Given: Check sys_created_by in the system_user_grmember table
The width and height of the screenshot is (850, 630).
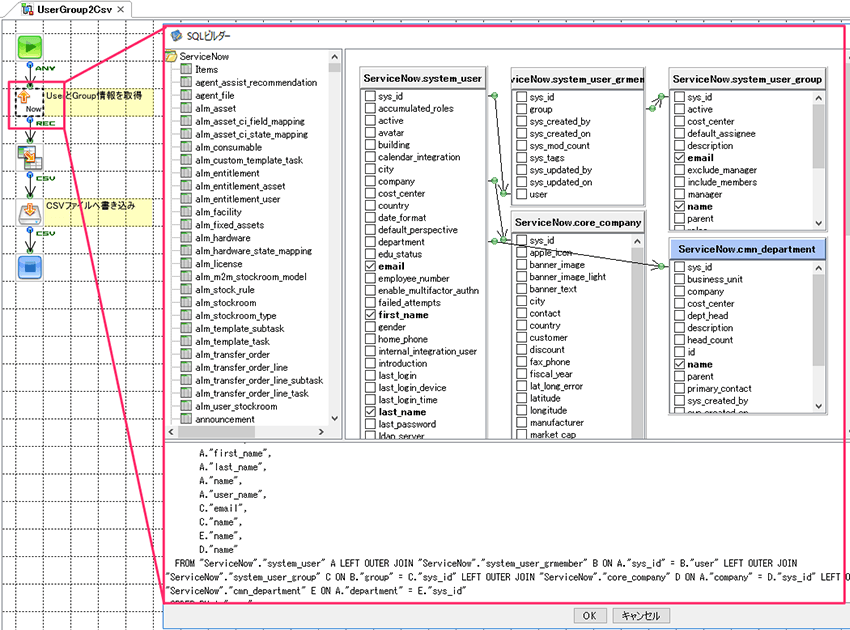Looking at the screenshot, I should 521,121.
